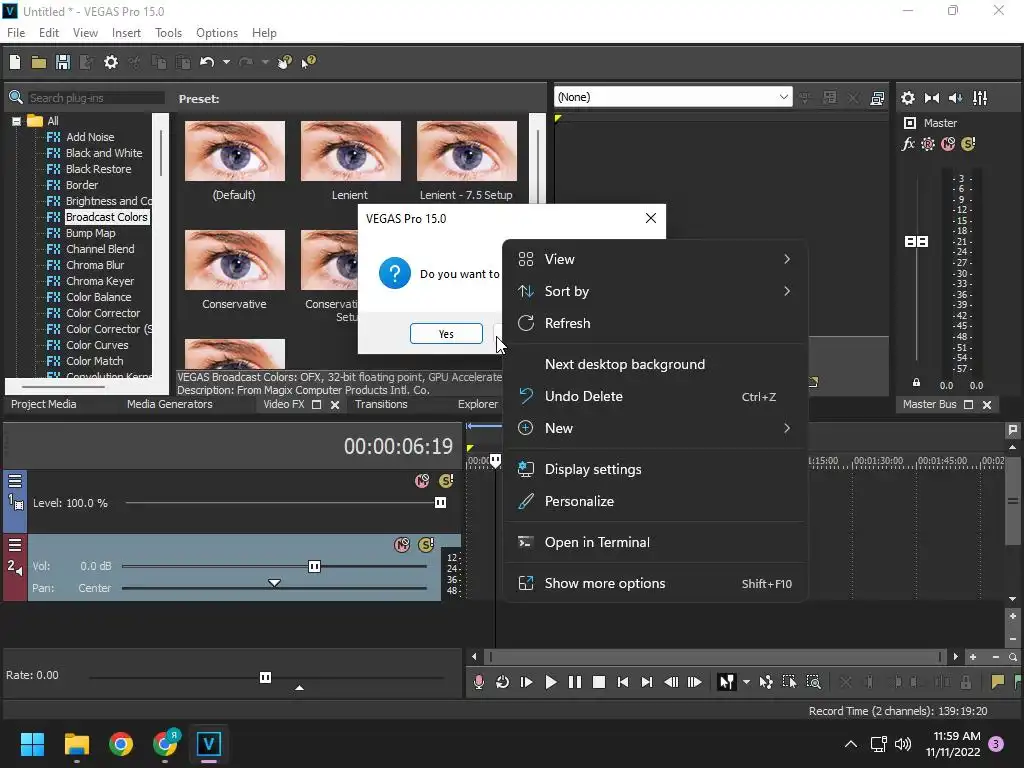Select Color Curves plug-in
Image resolution: width=1024 pixels, height=768 pixels.
click(97, 345)
